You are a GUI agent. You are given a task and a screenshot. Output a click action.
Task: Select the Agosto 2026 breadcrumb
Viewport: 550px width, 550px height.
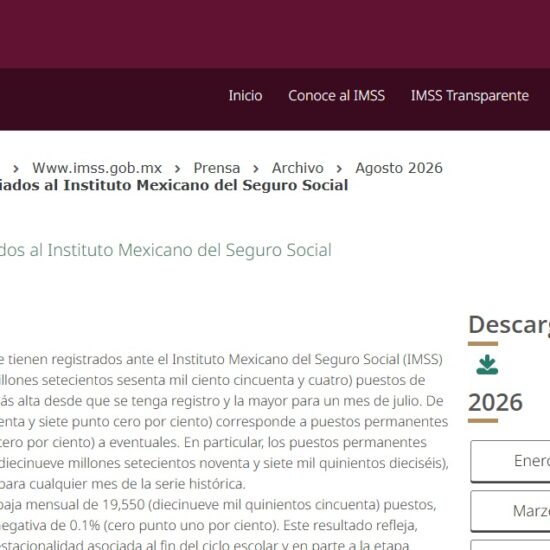tap(399, 168)
